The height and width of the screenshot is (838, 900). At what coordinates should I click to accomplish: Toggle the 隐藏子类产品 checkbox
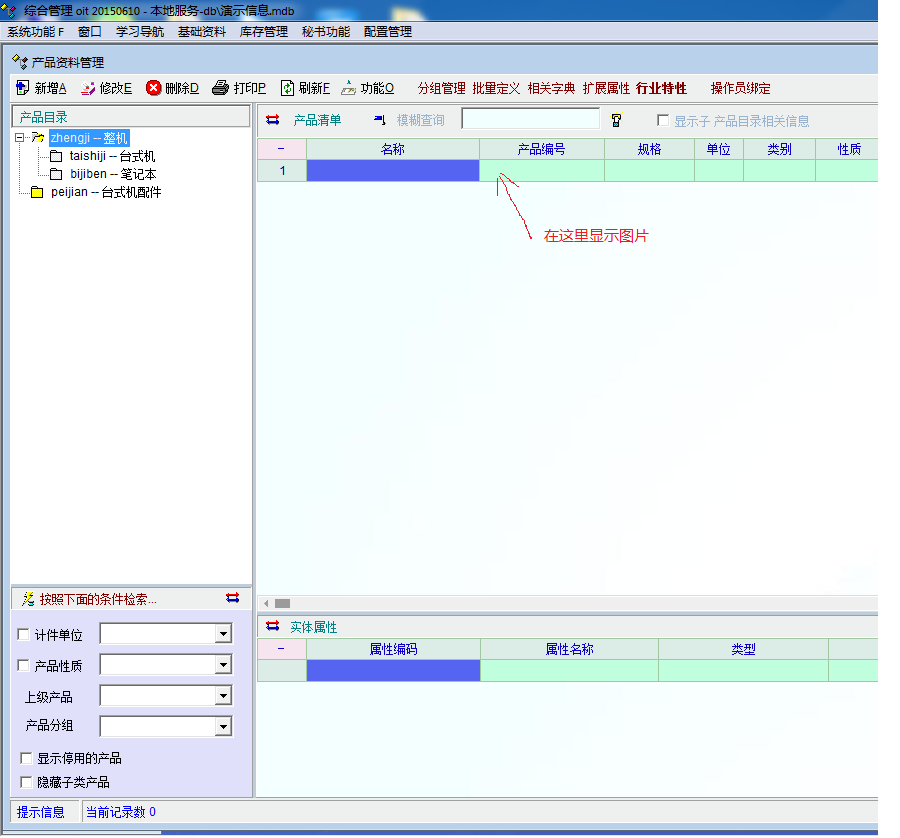click(26, 782)
